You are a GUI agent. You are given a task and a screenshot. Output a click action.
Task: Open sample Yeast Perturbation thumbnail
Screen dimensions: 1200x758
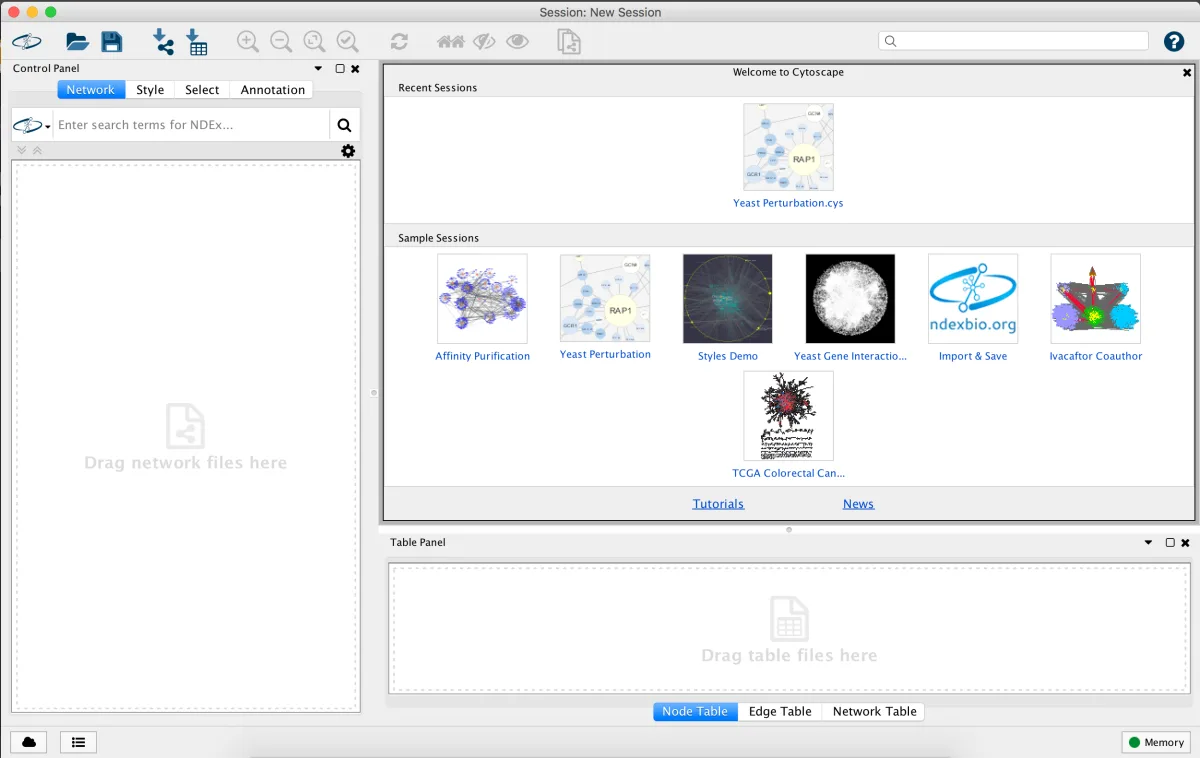(605, 298)
